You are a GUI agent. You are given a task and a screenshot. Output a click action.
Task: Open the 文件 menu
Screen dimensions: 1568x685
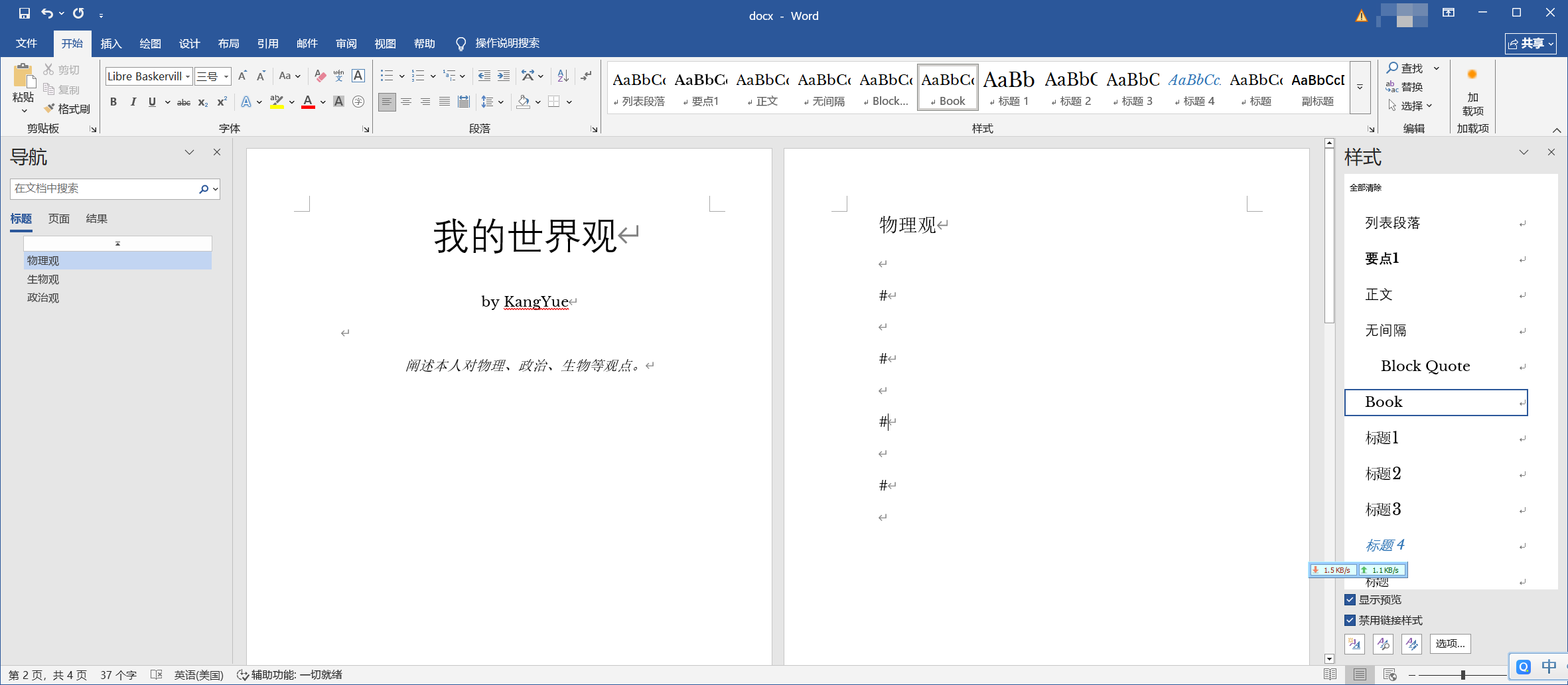point(27,43)
